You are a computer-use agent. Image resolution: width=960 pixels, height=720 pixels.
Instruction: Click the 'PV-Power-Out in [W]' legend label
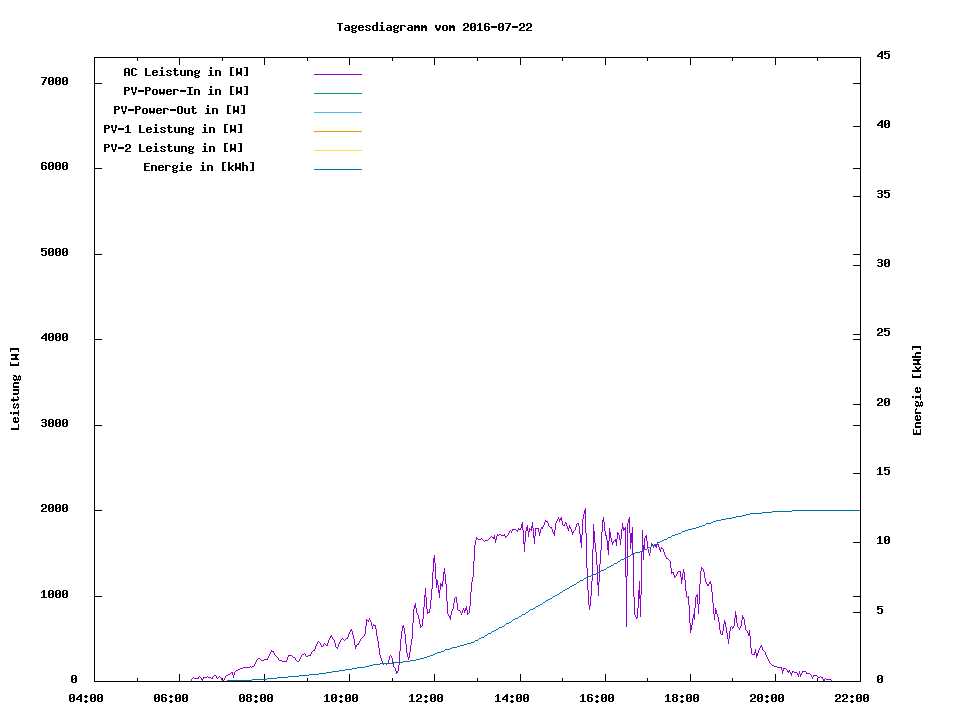click(180, 110)
